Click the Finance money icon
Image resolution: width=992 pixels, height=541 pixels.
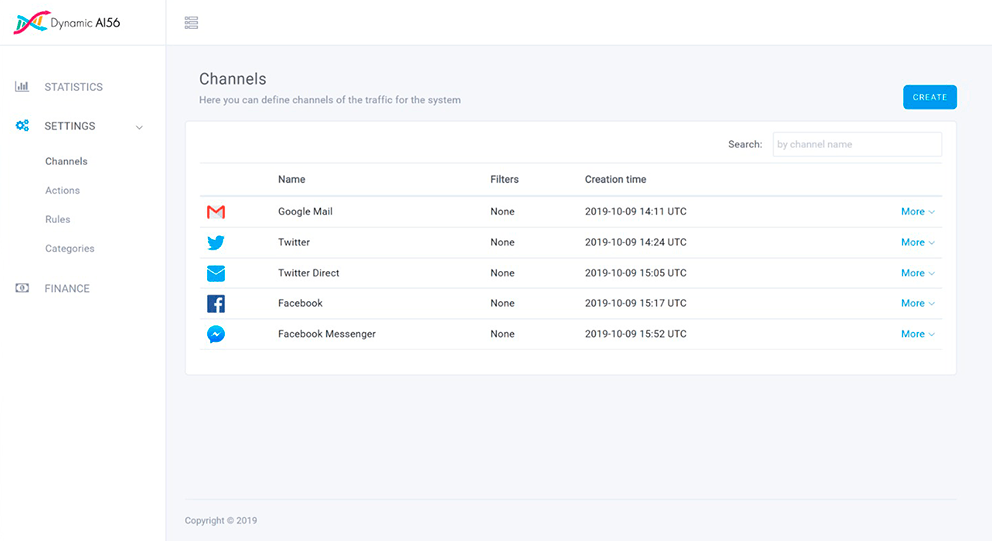pyautogui.click(x=22, y=288)
